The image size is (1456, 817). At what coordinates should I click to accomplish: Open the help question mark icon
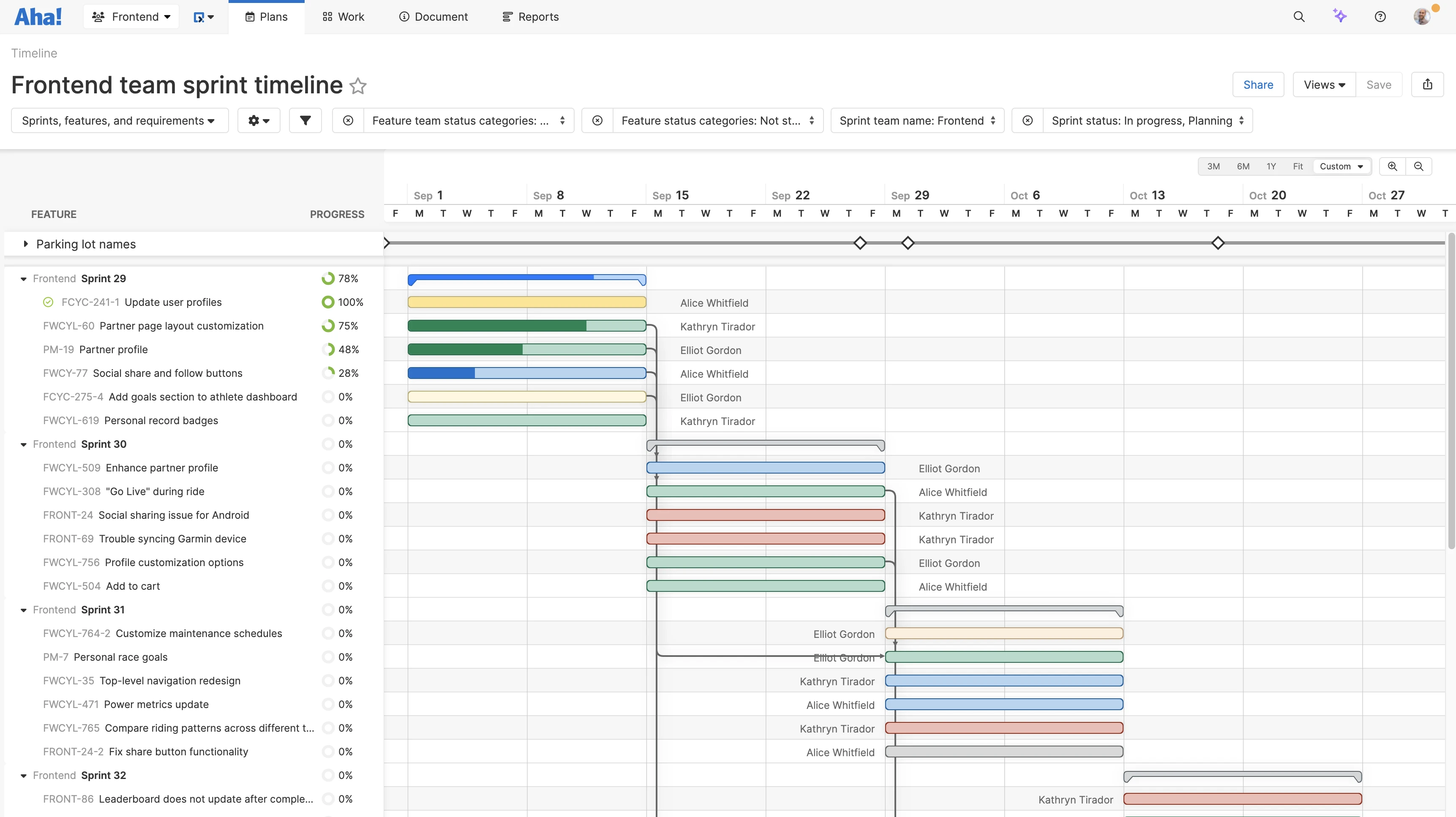click(x=1380, y=17)
